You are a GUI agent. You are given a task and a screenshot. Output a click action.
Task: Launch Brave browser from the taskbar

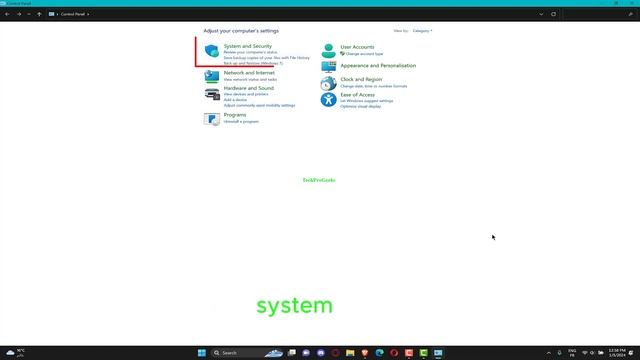pos(365,353)
